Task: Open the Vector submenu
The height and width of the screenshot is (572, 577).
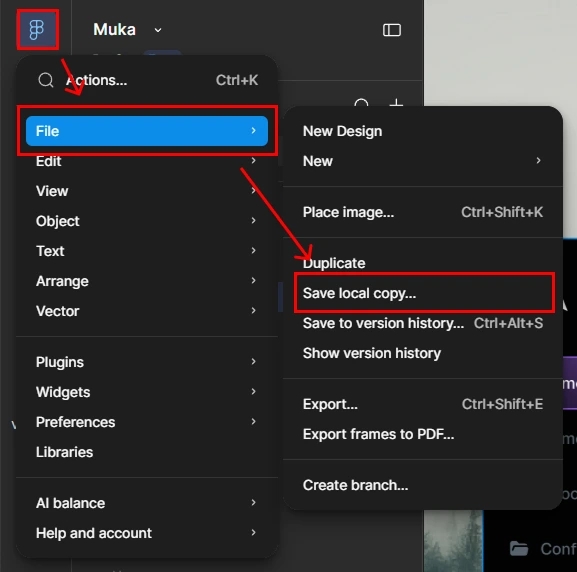Action: (147, 311)
